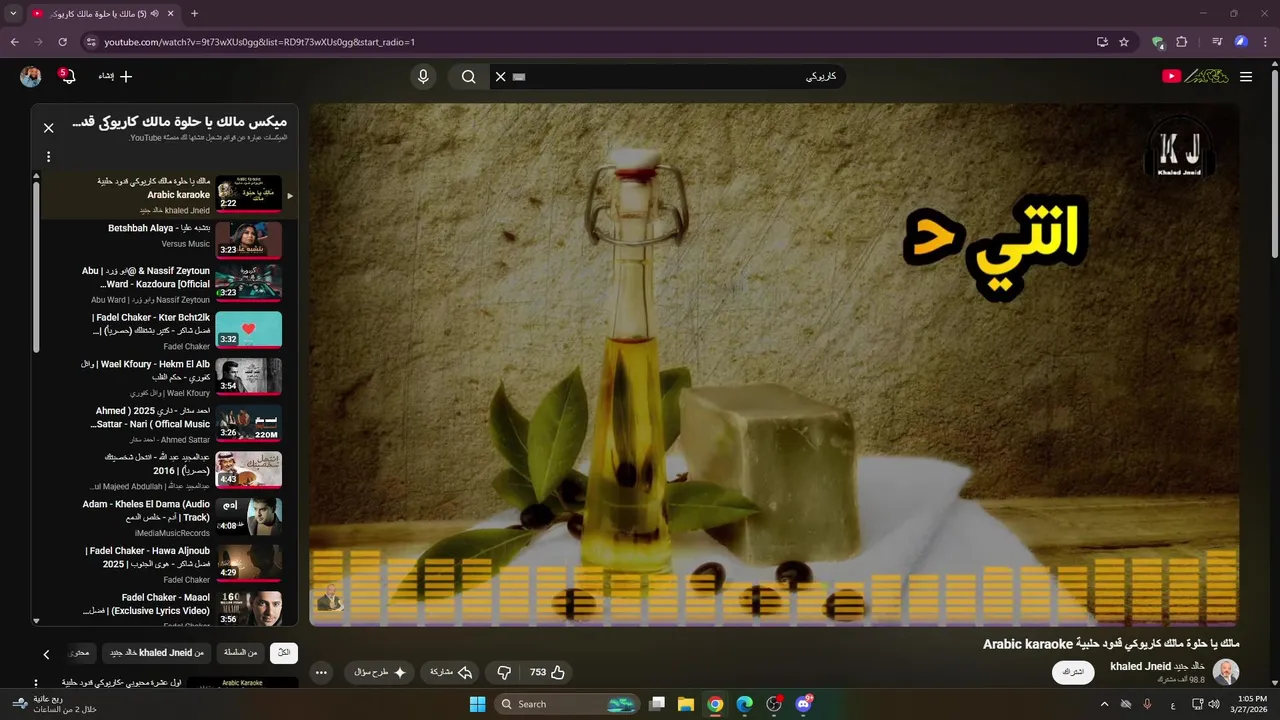Go back with the browser back arrow
Viewport: 1280px width, 720px height.
click(14, 42)
